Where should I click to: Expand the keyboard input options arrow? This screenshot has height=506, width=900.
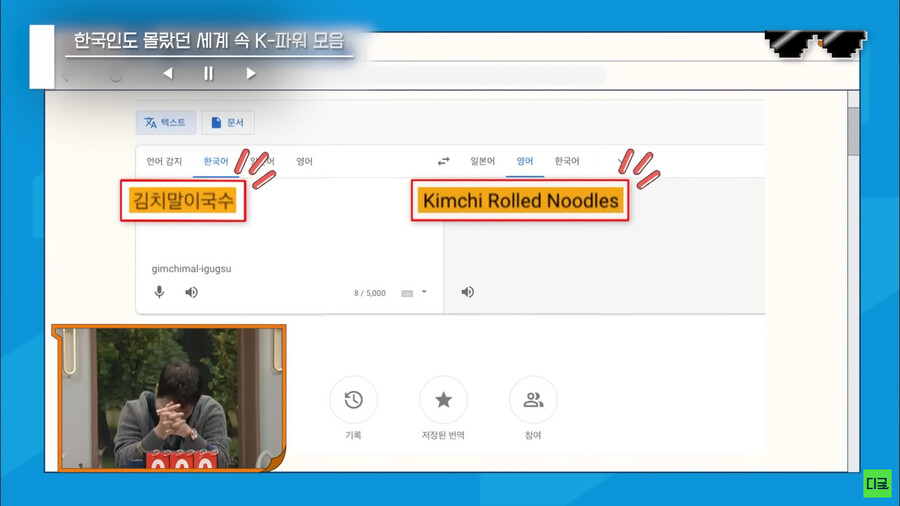424,292
